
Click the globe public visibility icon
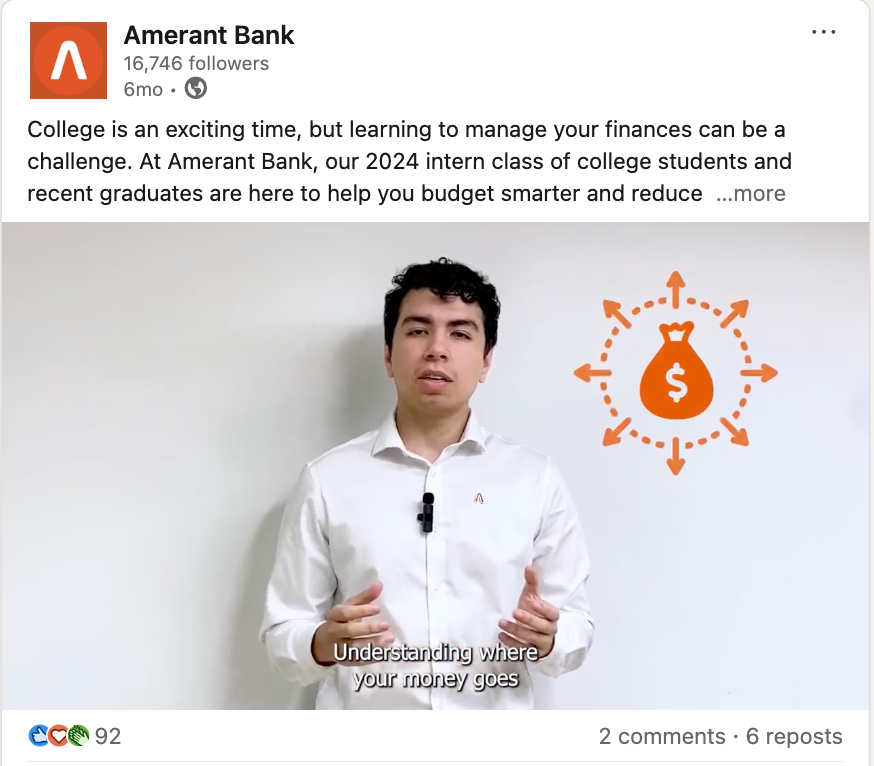click(196, 88)
